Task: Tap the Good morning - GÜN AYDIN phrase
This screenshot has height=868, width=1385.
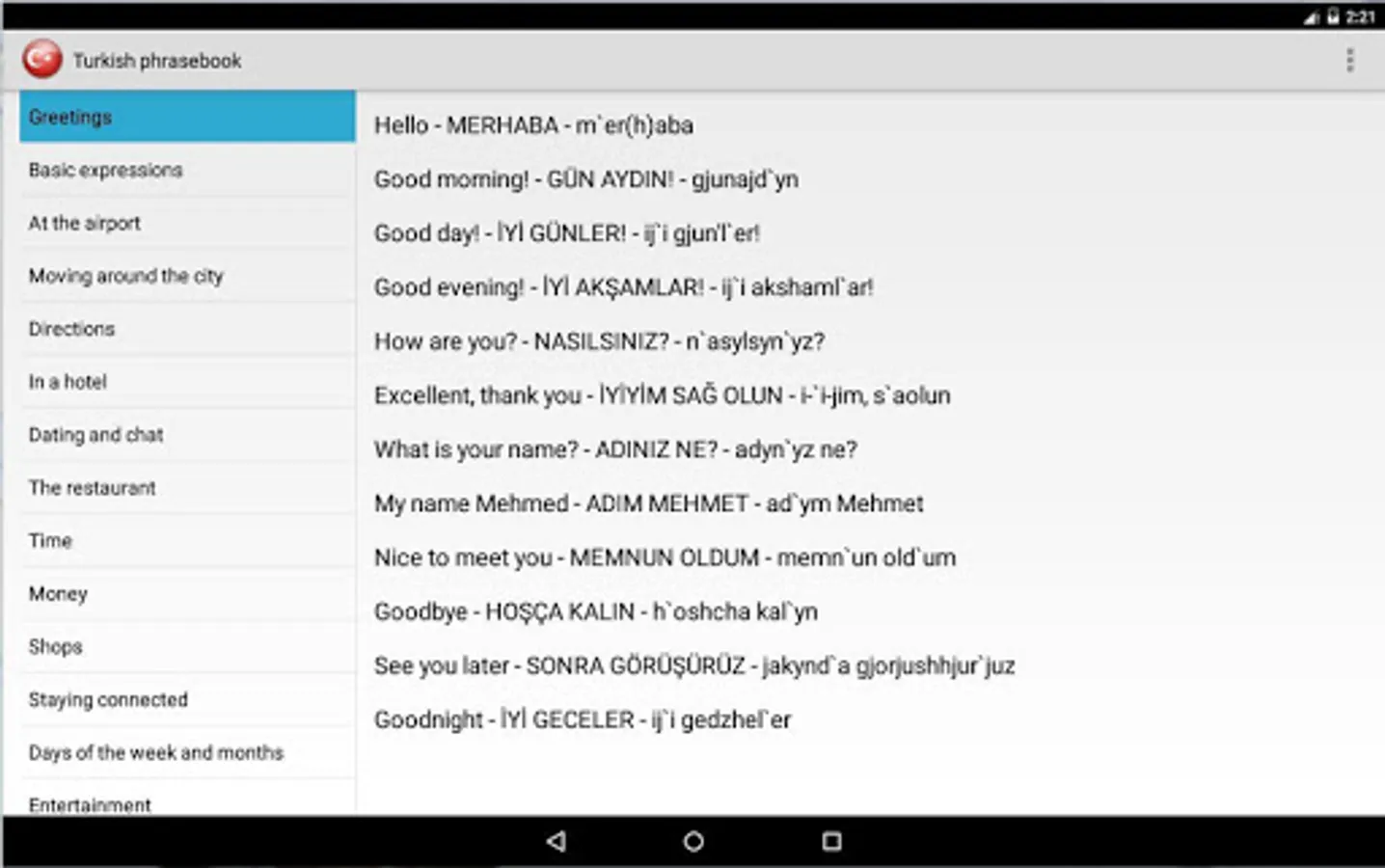Action: coord(586,179)
